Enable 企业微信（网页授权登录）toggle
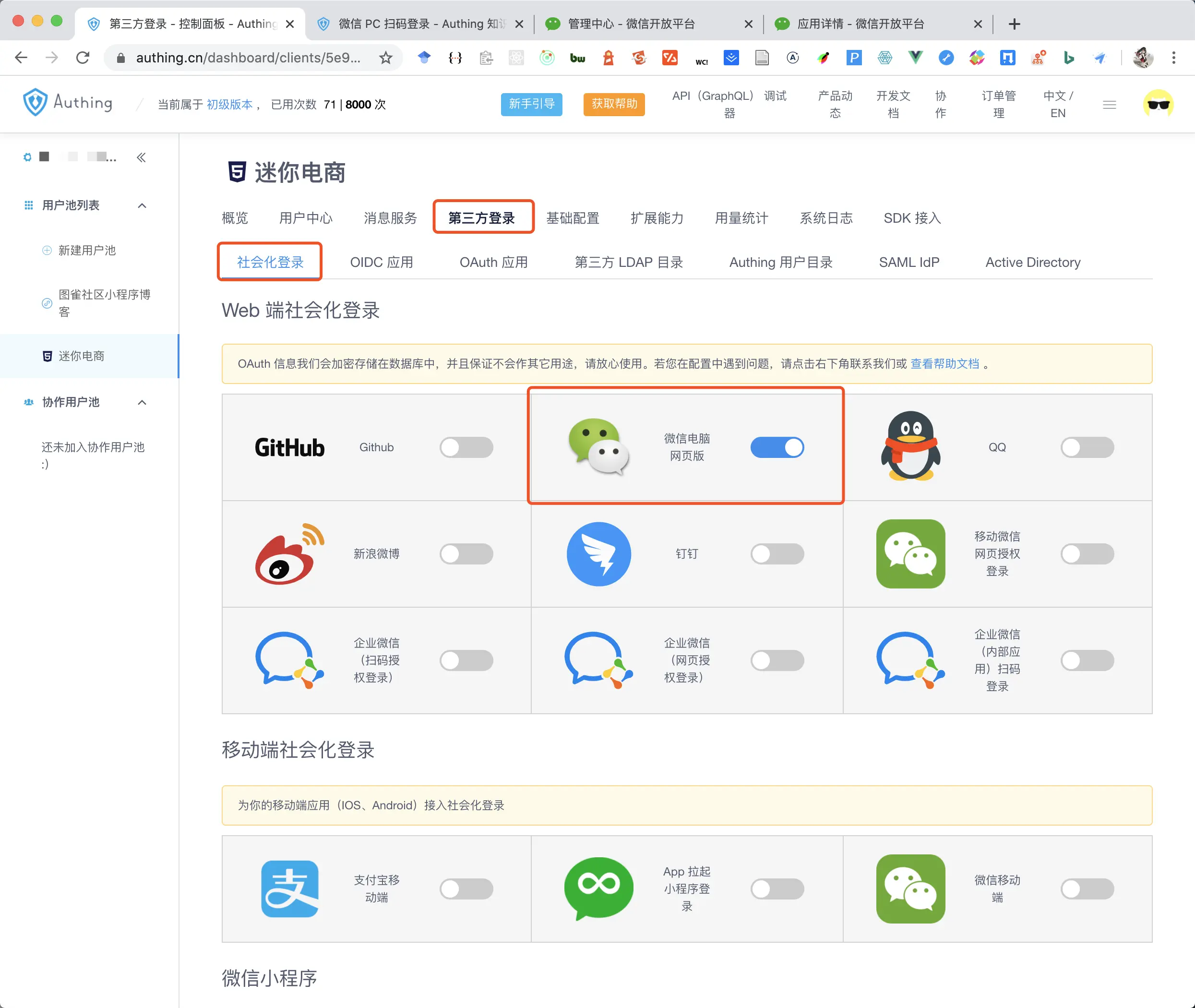1195x1008 pixels. point(777,660)
